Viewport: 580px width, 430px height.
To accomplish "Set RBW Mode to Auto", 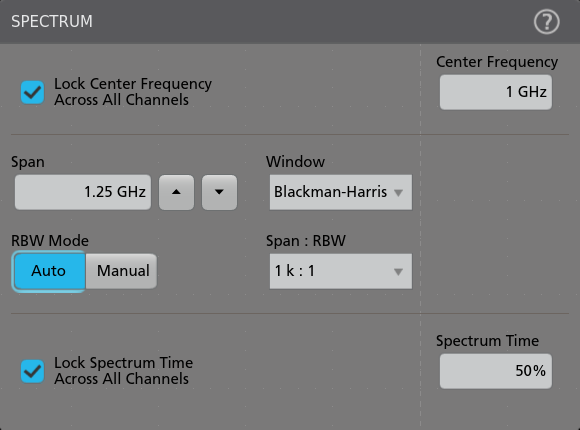I will click(x=49, y=271).
